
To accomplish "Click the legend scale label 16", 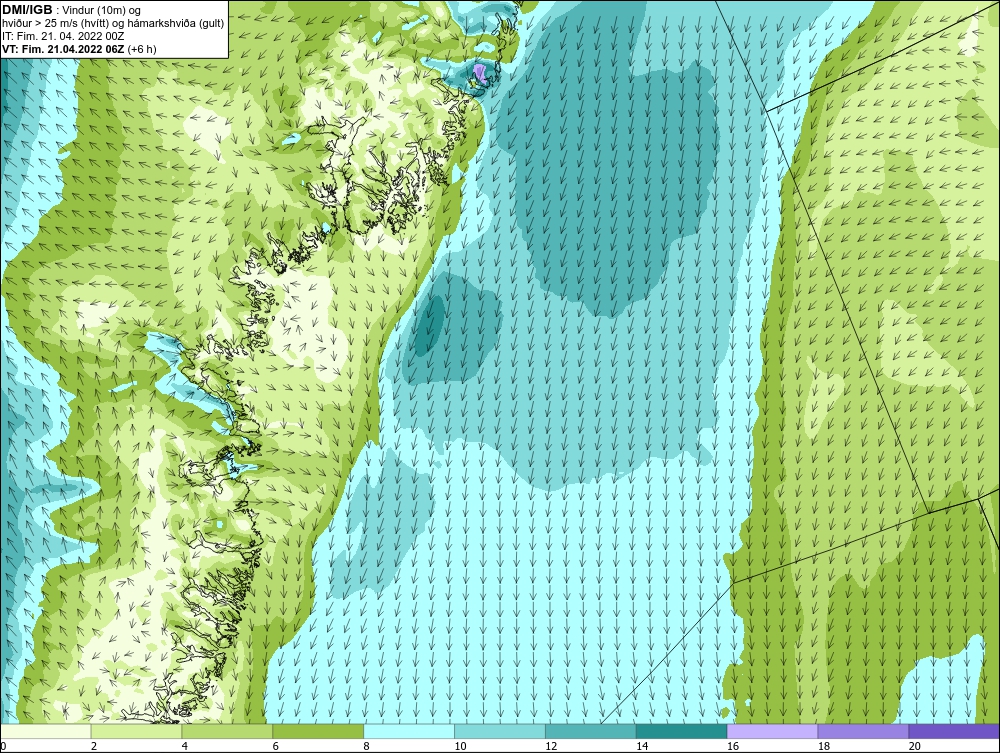I will [733, 746].
